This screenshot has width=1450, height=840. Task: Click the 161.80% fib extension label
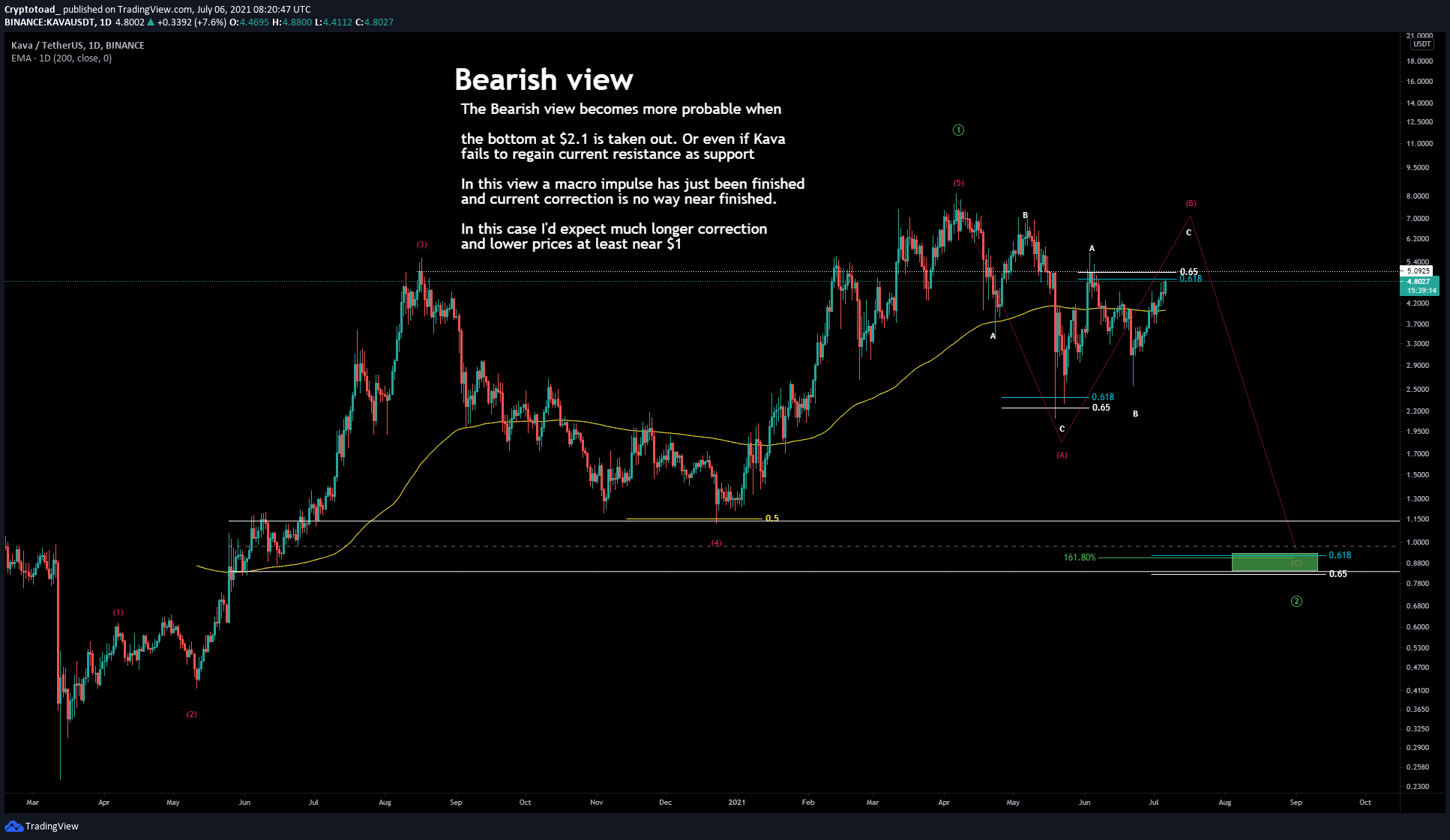point(1079,558)
